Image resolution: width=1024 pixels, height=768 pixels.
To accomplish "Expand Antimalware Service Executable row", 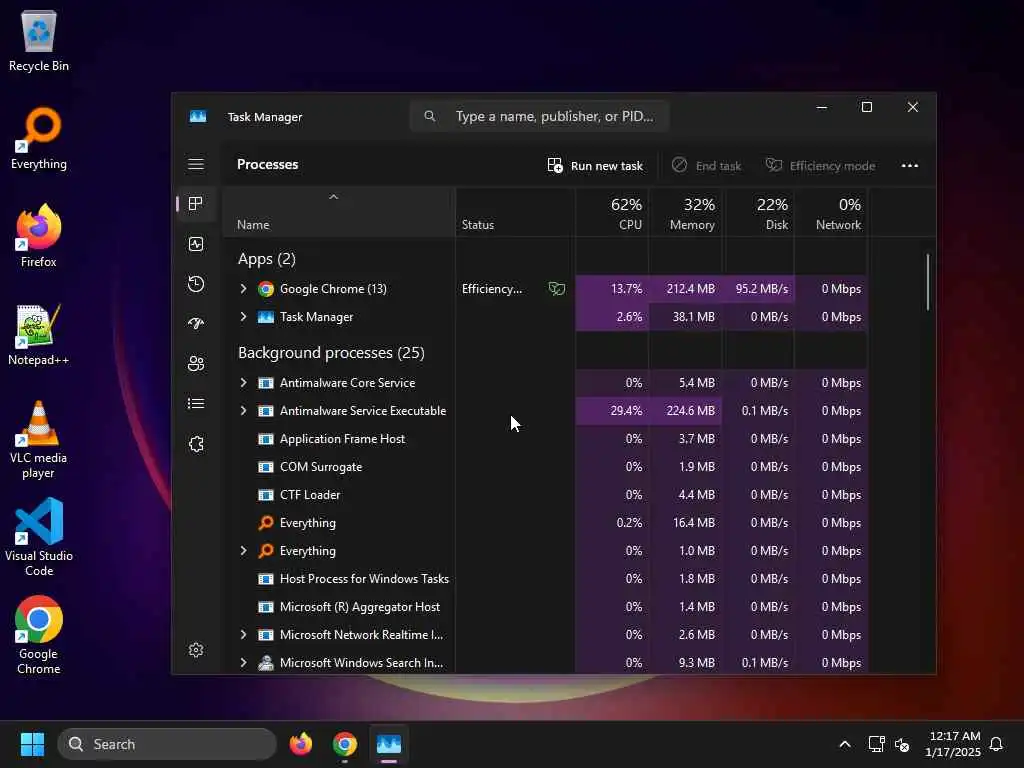I will tap(243, 411).
